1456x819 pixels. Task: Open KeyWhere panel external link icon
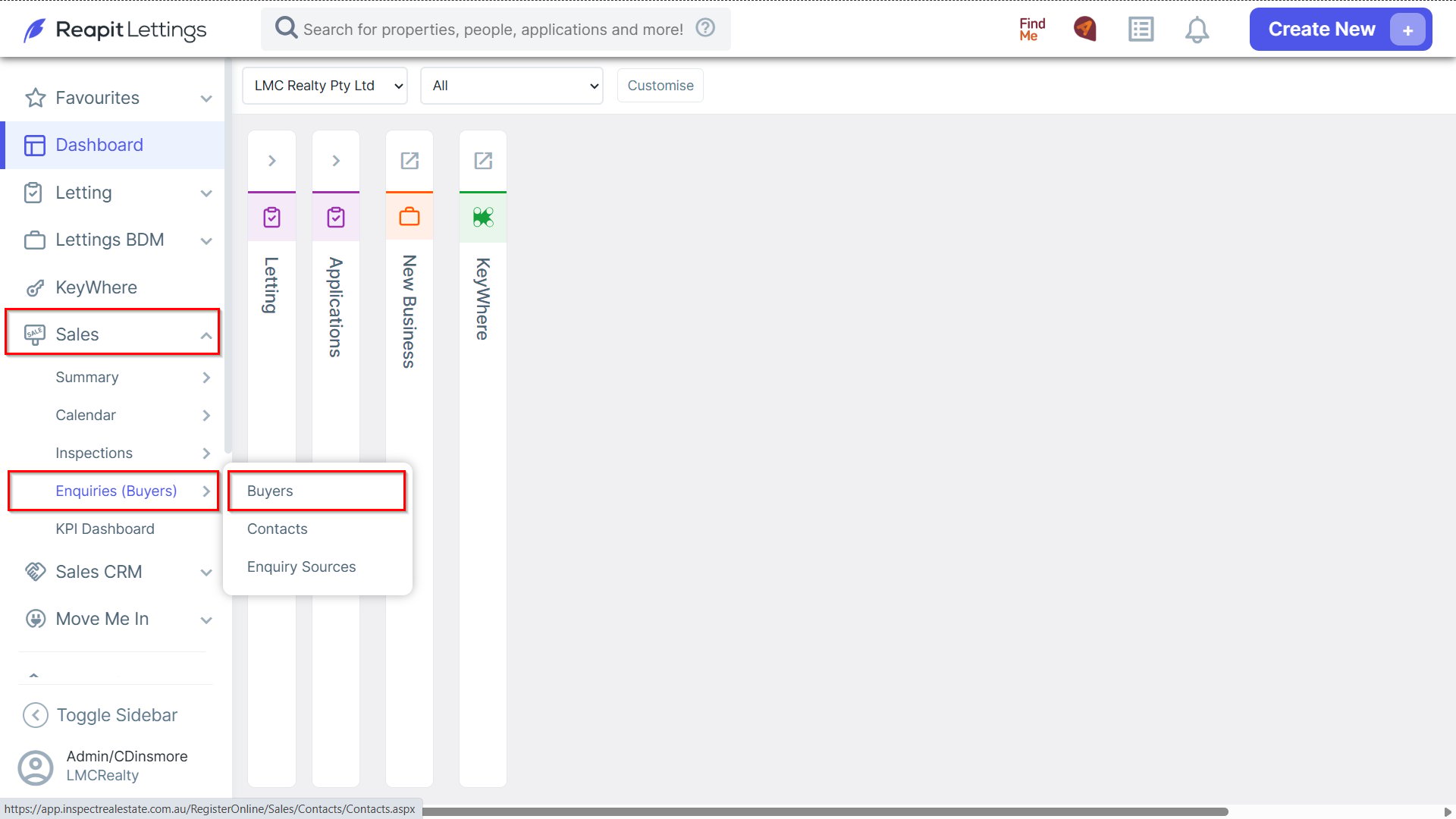point(483,161)
